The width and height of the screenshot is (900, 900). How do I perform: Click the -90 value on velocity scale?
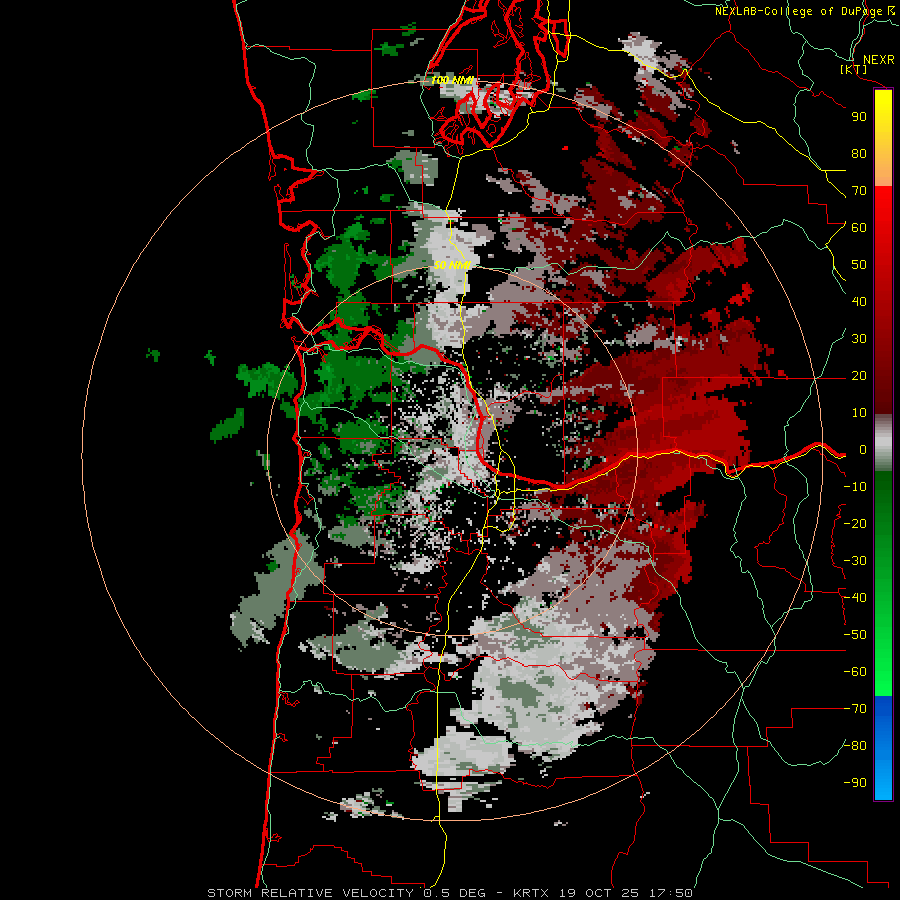pos(855,783)
